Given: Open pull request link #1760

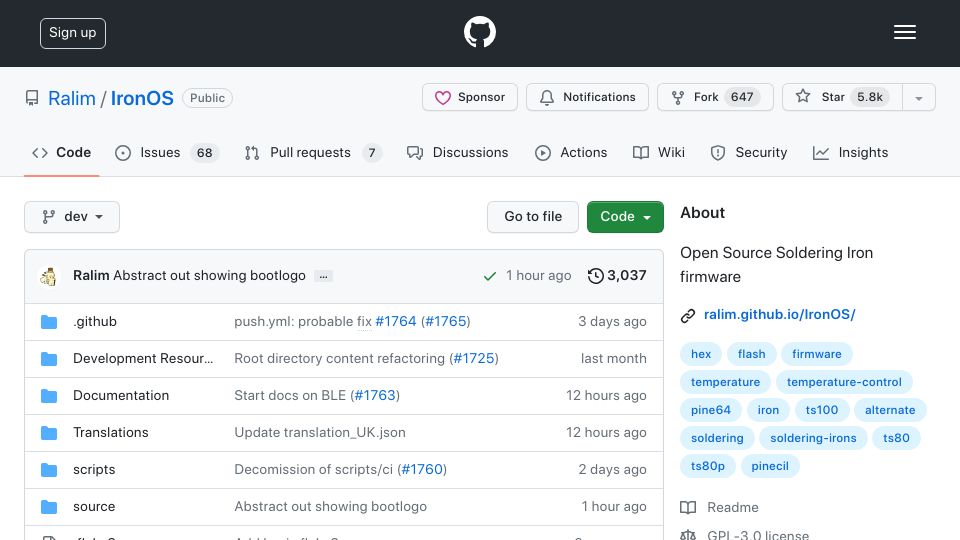Looking at the screenshot, I should 422,470.
